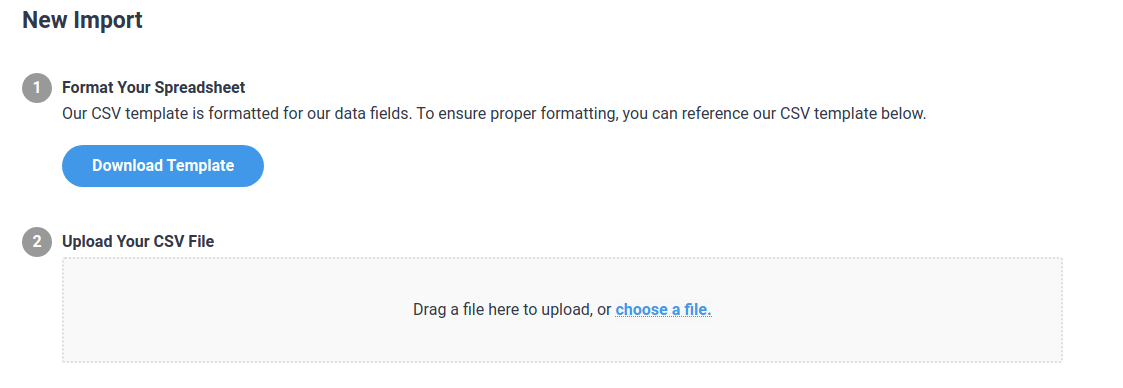Click the dashed CSV upload drop zone

pos(562,310)
